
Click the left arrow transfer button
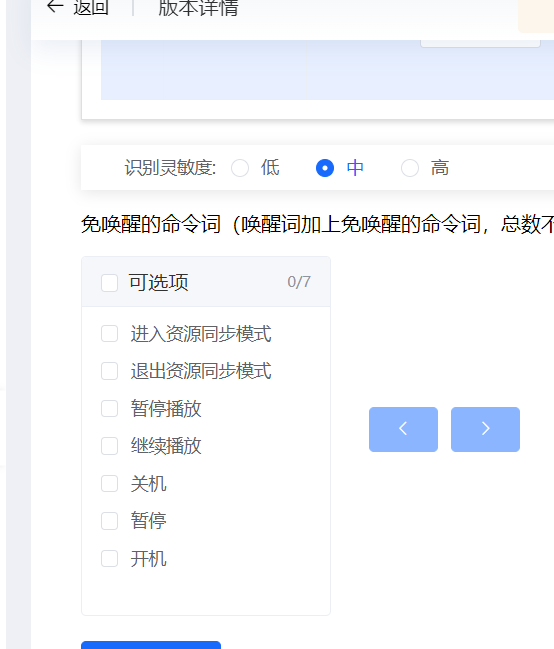[x=403, y=429]
